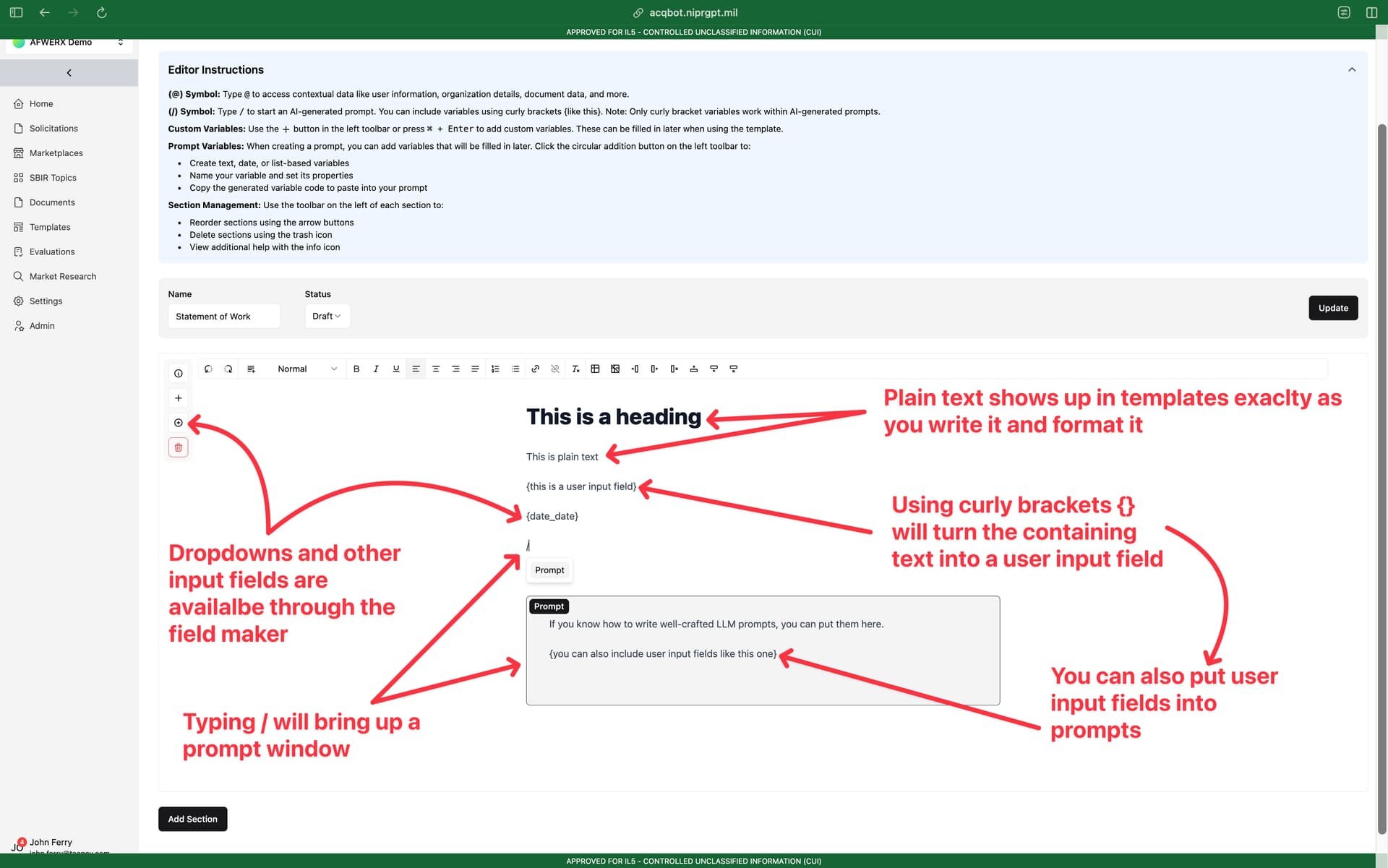1388x868 pixels.
Task: Undo the last edit in the editor toolbar
Action: (208, 369)
